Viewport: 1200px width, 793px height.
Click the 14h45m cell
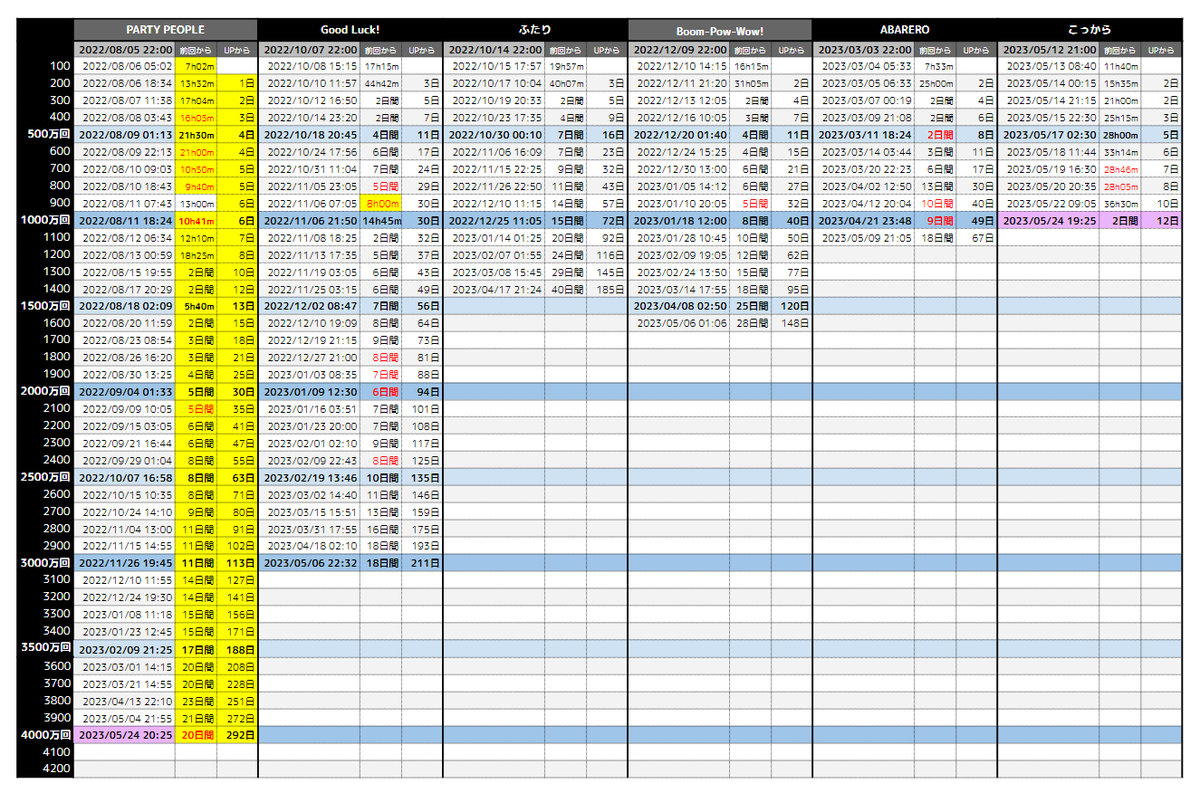point(381,219)
